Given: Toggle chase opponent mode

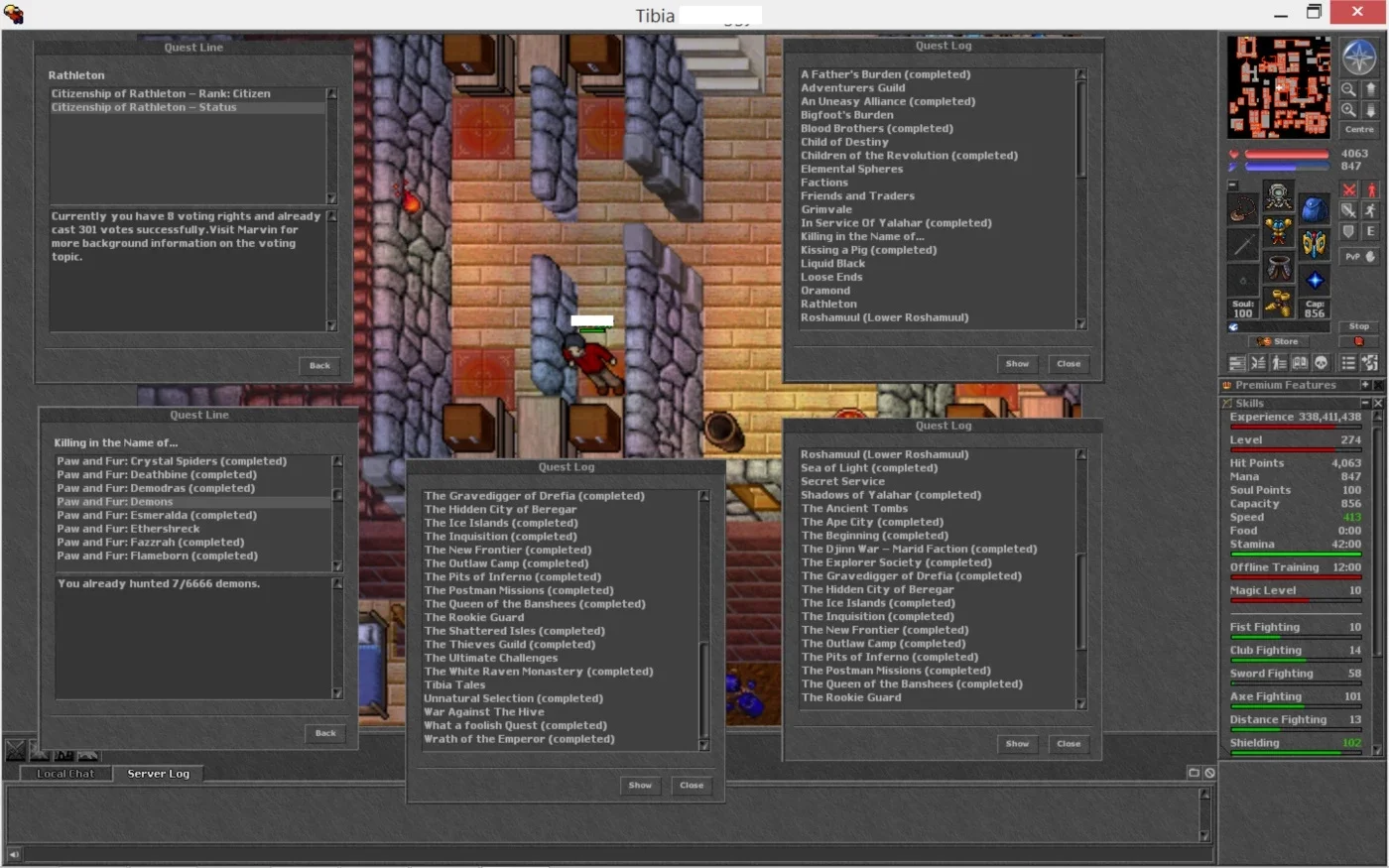Looking at the screenshot, I should click(x=1371, y=210).
